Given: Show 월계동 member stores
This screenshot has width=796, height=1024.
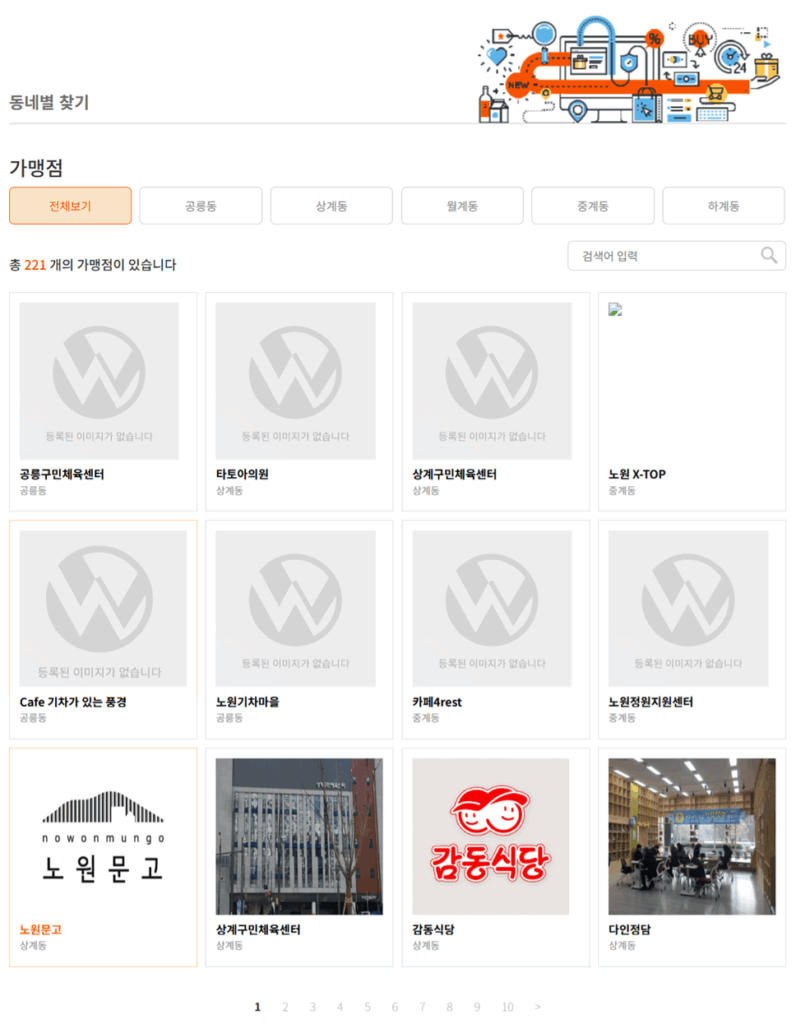Looking at the screenshot, I should point(462,206).
